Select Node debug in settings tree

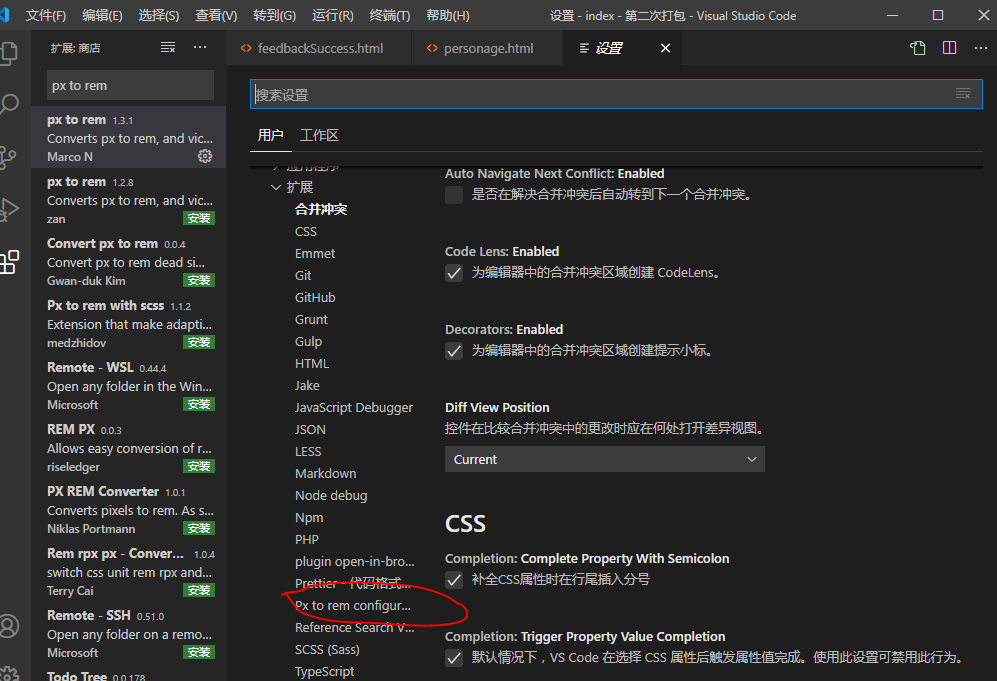(x=331, y=495)
